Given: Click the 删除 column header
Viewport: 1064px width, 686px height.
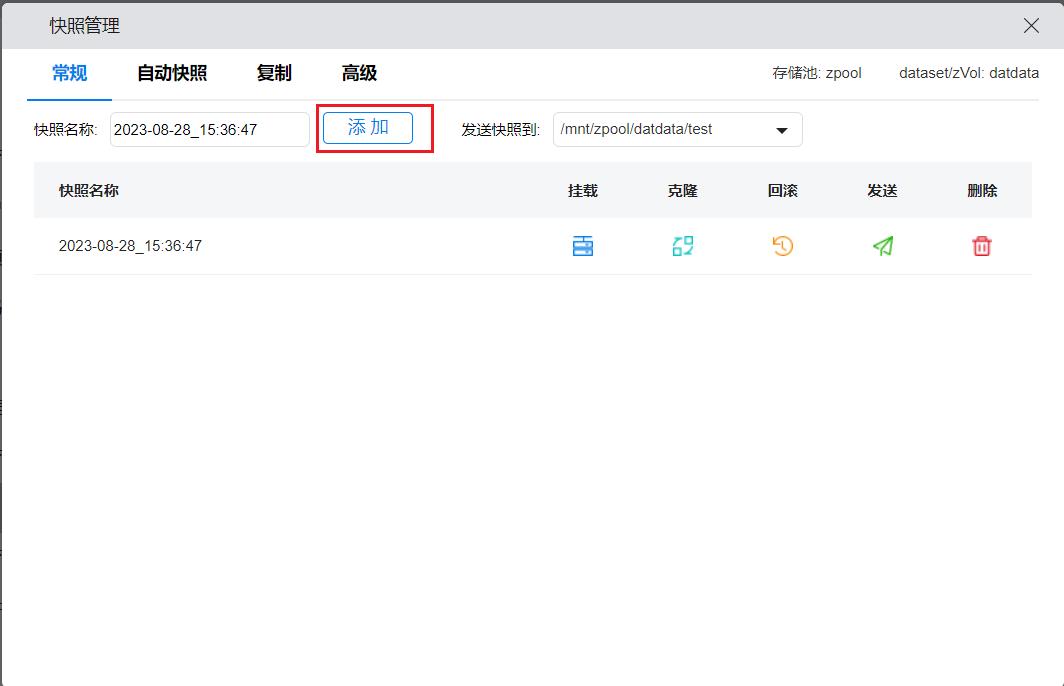Looking at the screenshot, I should pyautogui.click(x=982, y=190).
